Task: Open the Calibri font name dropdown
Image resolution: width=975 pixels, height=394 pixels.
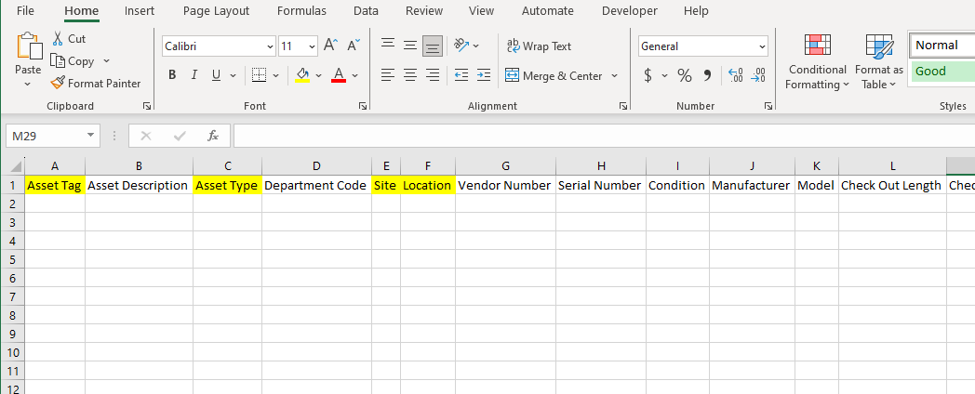Action: point(270,46)
